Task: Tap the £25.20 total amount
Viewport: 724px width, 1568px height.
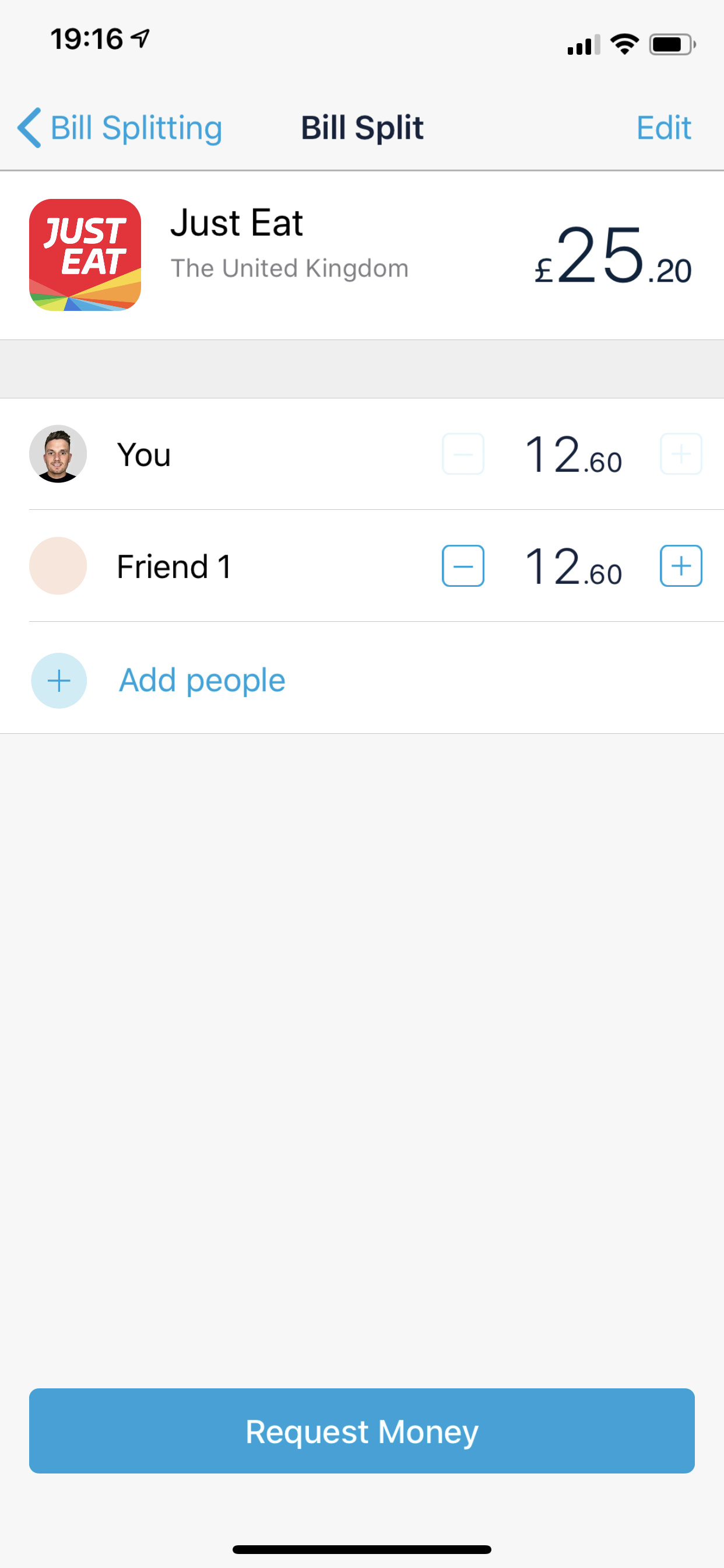Action: pyautogui.click(x=613, y=256)
